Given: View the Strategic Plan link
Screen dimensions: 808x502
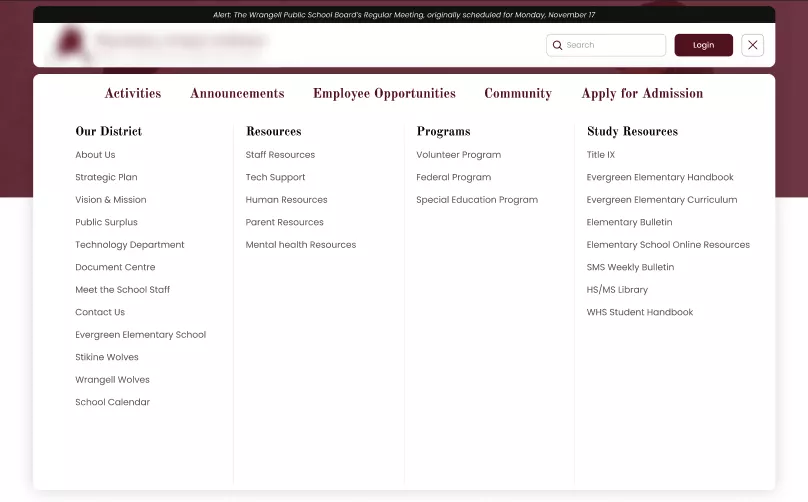Looking at the screenshot, I should point(106,177).
